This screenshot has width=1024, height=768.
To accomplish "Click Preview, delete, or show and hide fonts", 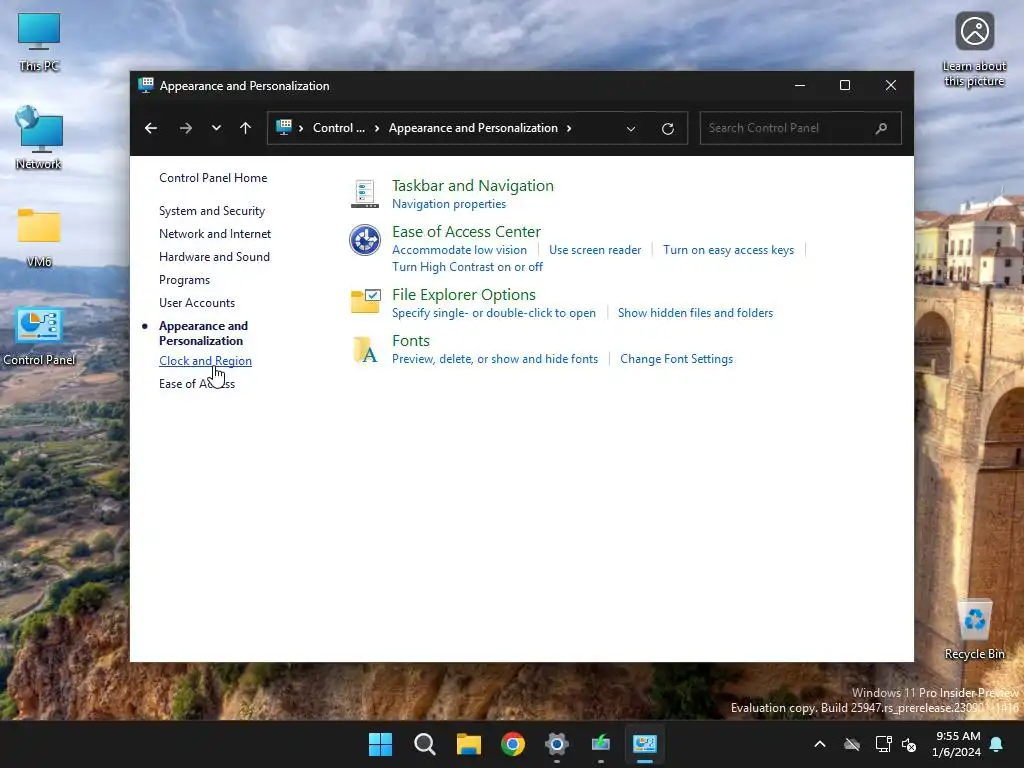I will (495, 359).
